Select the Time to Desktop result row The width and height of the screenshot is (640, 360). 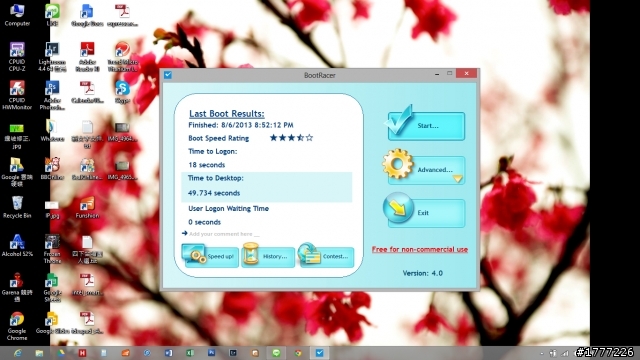pyautogui.click(x=267, y=187)
